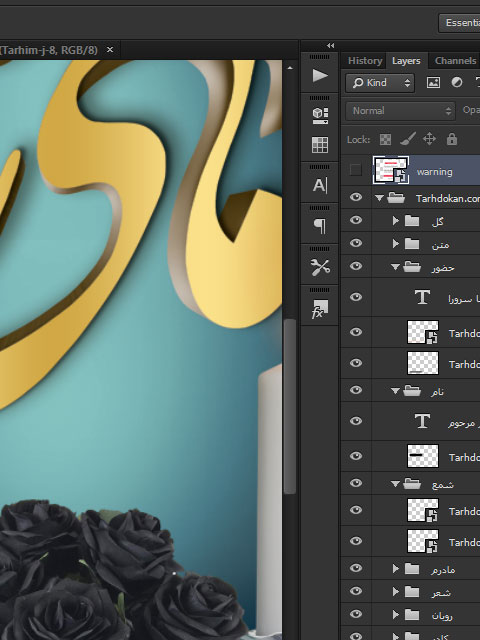Enable lock position move icon
This screenshot has height=640, width=480.
tap(429, 139)
